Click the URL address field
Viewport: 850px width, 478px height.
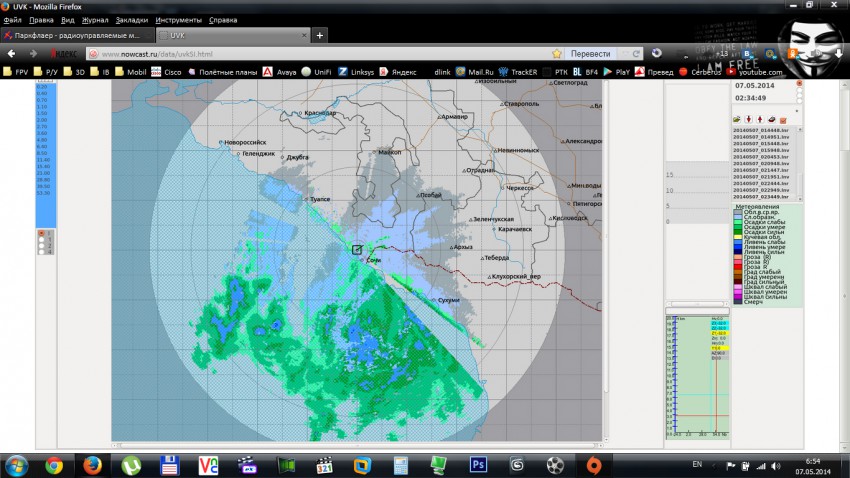[x=320, y=53]
